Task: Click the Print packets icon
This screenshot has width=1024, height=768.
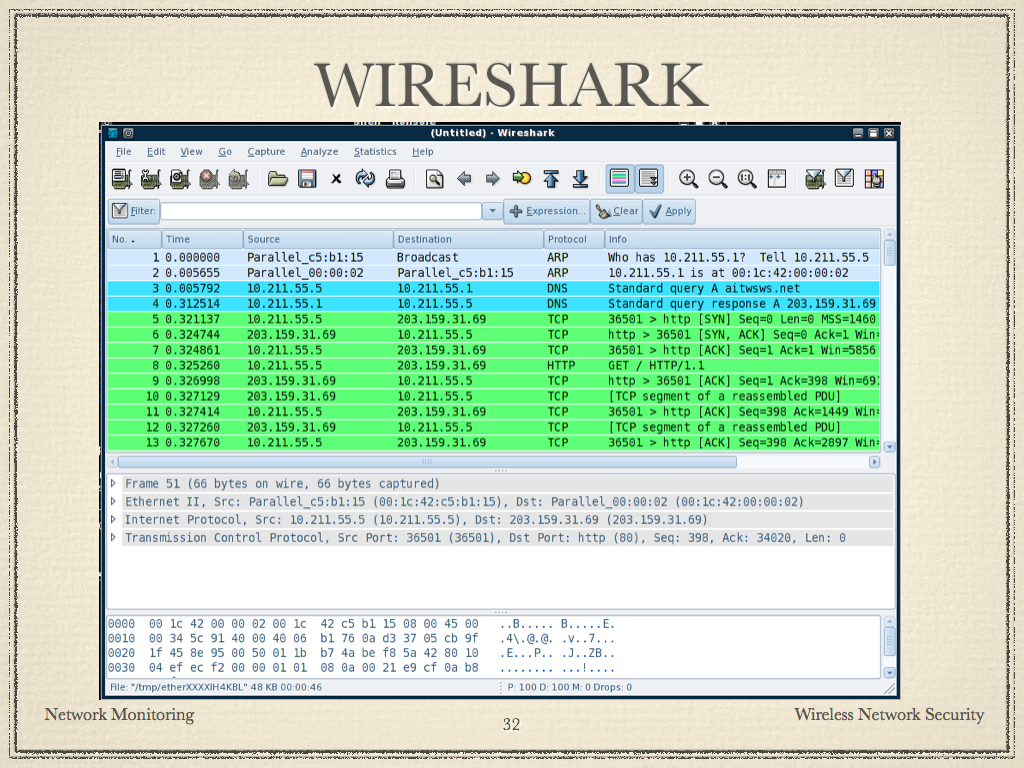Action: pyautogui.click(x=395, y=179)
